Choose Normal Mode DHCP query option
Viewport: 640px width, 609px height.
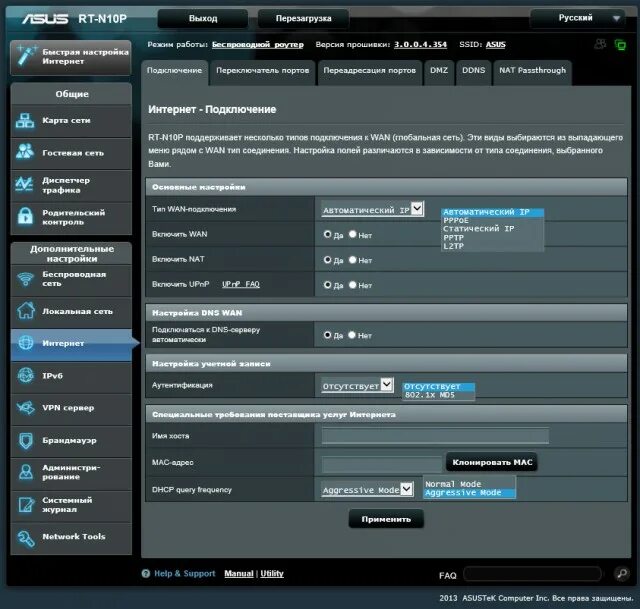(469, 484)
